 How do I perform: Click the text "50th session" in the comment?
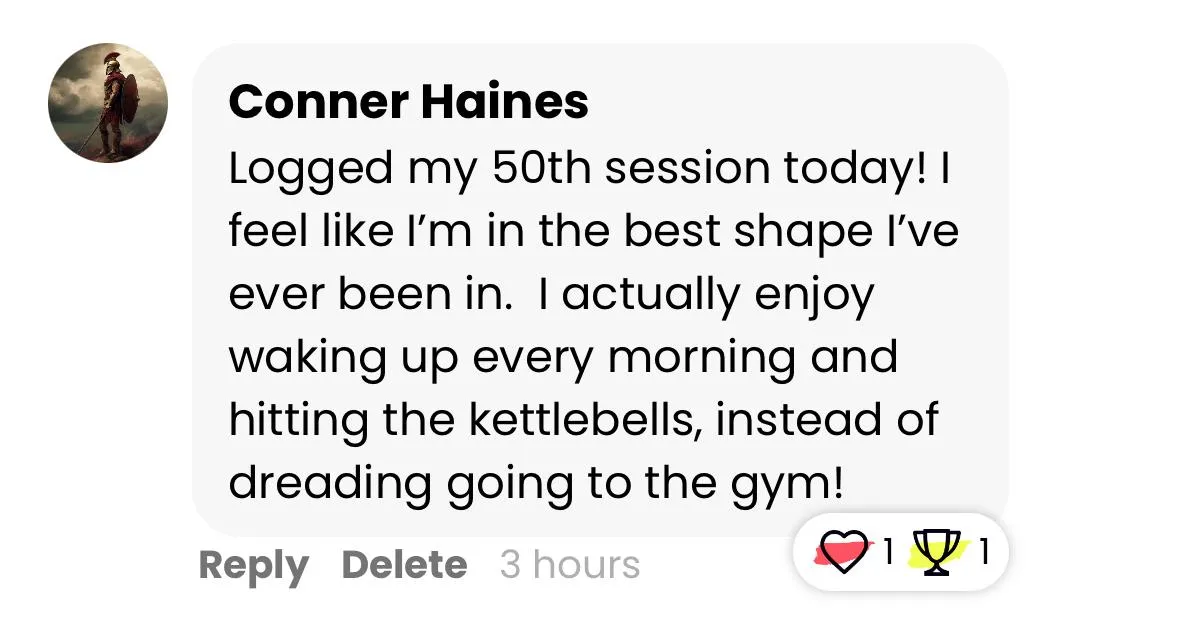[x=632, y=168]
